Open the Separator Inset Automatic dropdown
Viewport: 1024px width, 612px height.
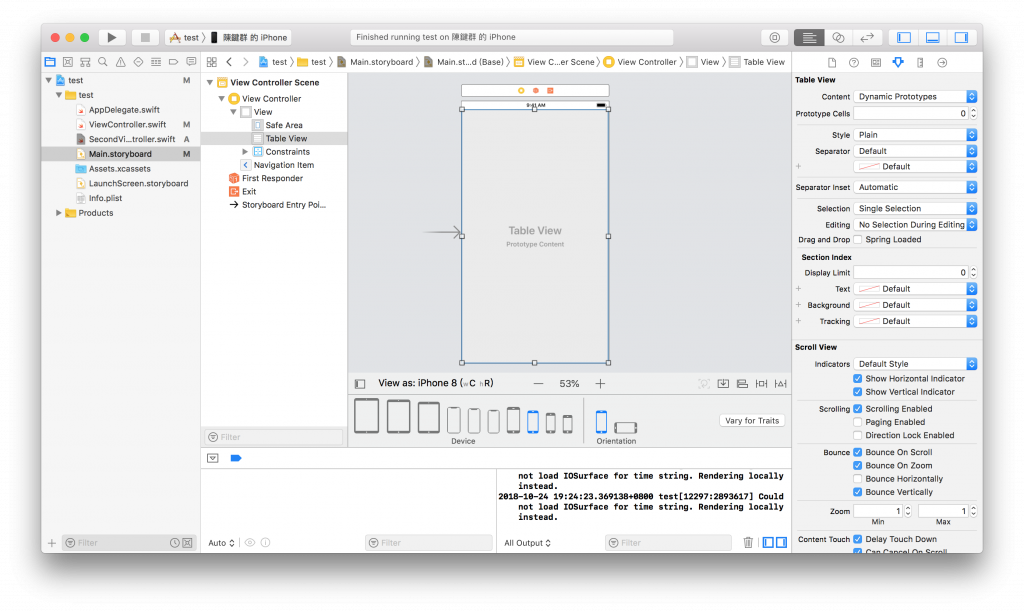click(x=915, y=187)
